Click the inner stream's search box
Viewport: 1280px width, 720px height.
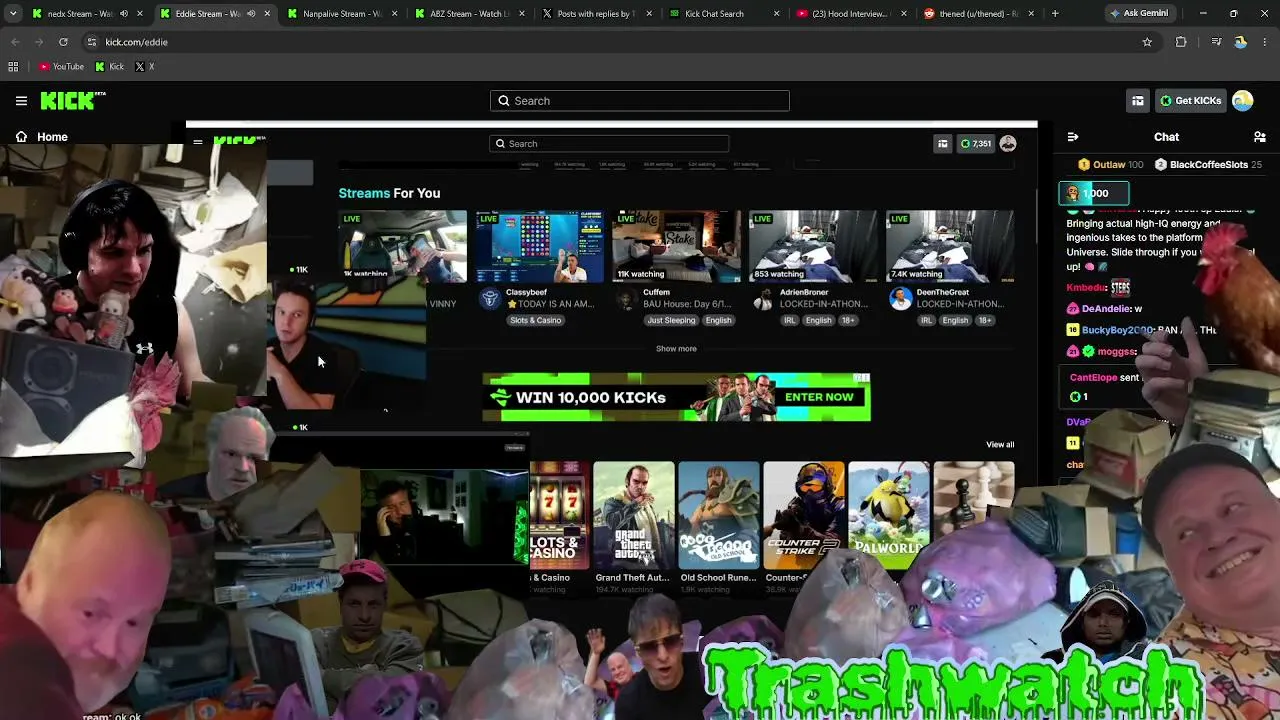click(x=608, y=144)
